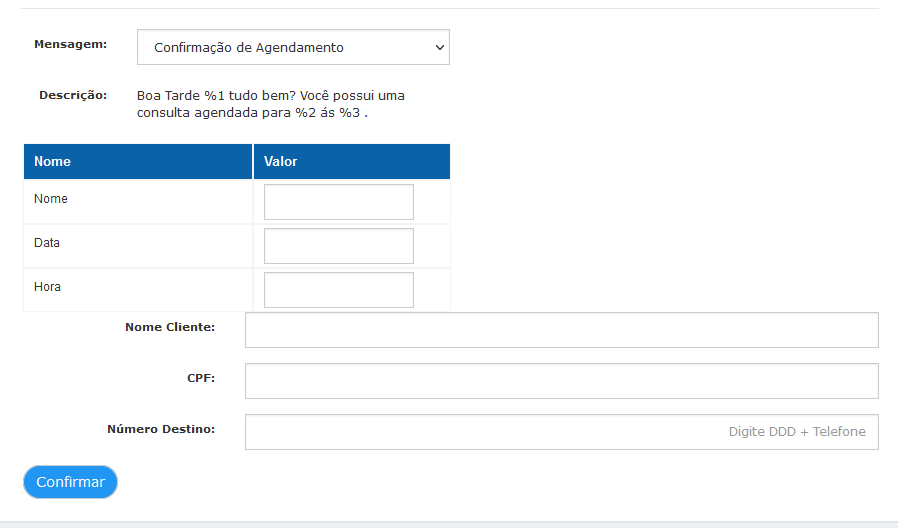This screenshot has height=528, width=898.
Task: Focus the Data value field in table
Action: tap(338, 246)
